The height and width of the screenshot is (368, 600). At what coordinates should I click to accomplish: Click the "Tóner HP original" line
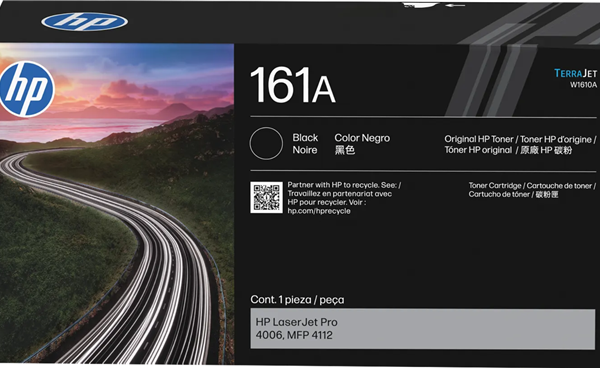click(x=508, y=150)
